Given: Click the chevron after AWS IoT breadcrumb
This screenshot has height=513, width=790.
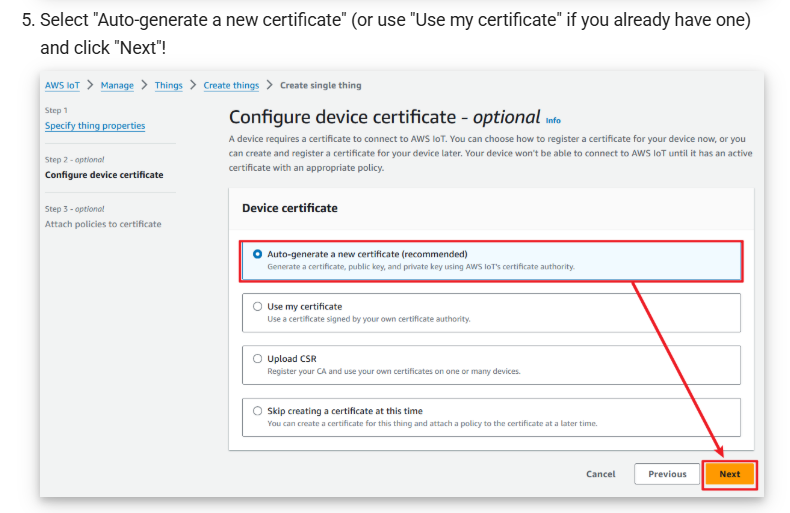Looking at the screenshot, I should 90,86.
